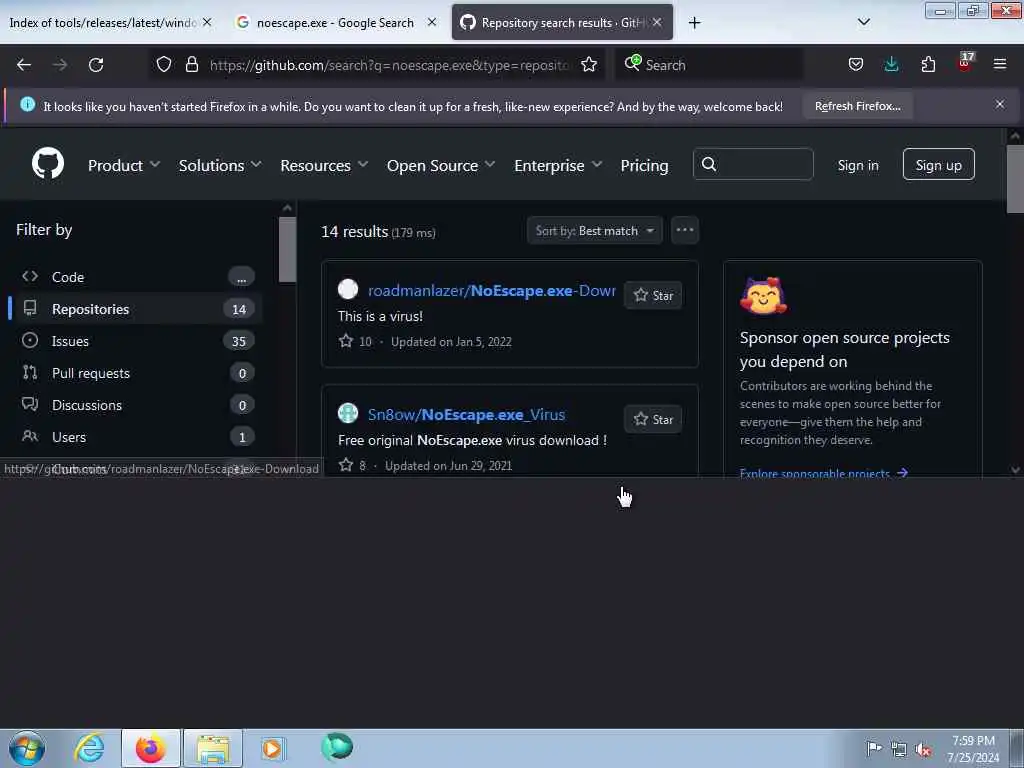The width and height of the screenshot is (1024, 768).
Task: Focus the GitHub search input box
Action: (753, 164)
